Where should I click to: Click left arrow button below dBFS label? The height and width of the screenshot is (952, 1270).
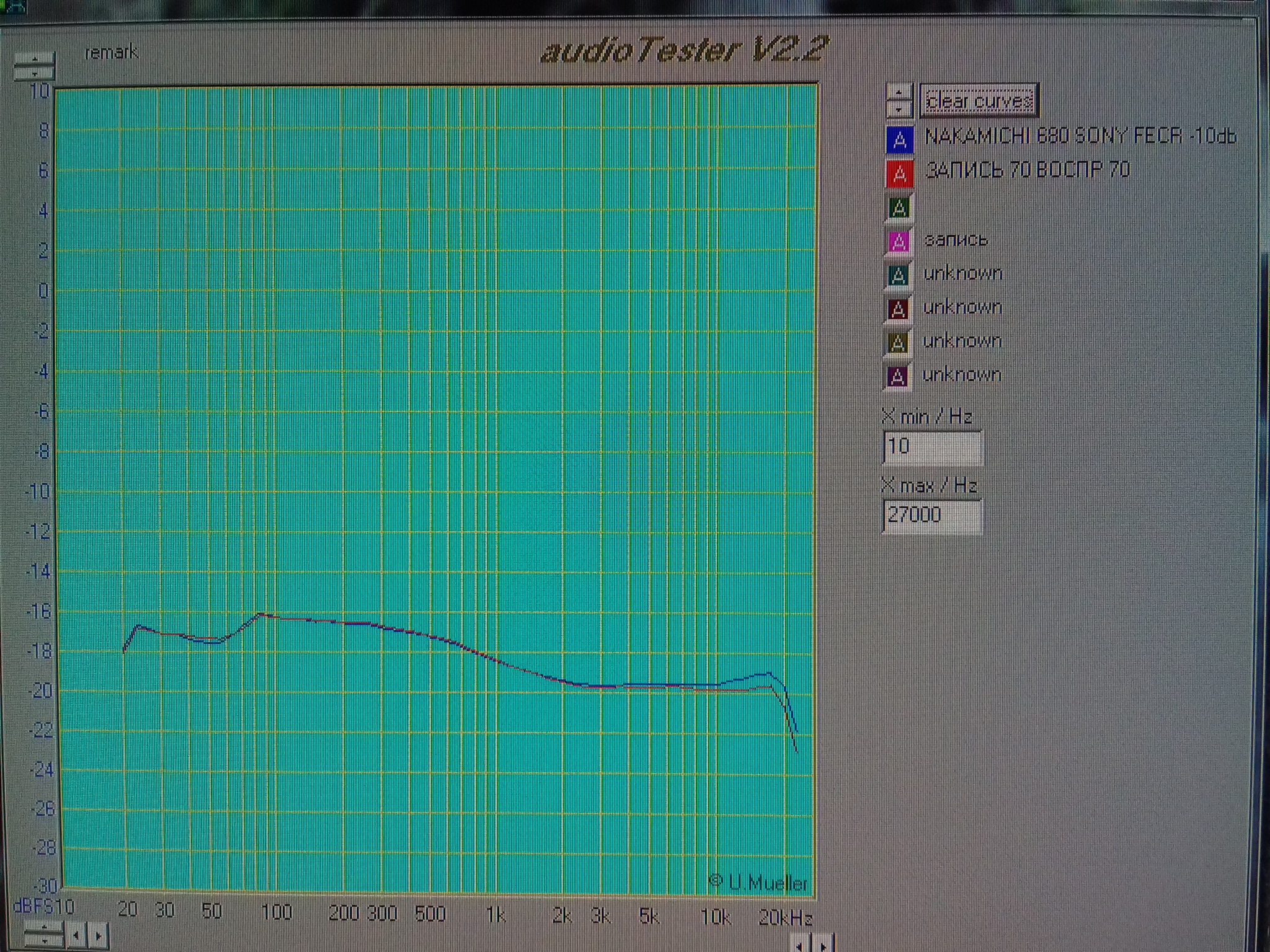click(76, 935)
